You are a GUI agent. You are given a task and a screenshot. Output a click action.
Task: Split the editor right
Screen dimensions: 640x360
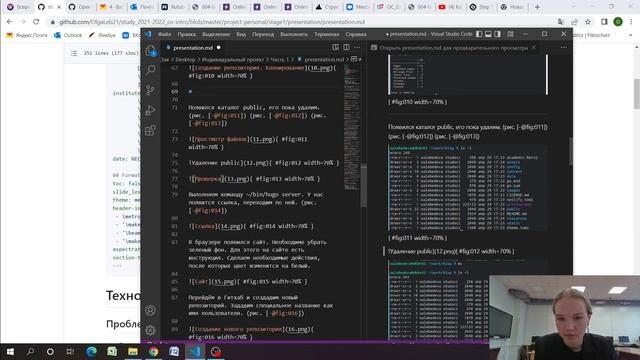tap(346, 47)
